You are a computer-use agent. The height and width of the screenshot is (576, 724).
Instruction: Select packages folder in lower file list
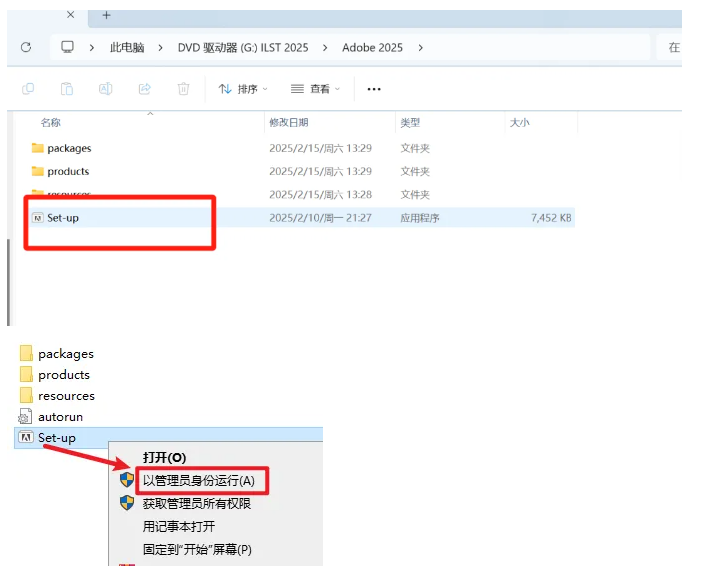(x=57, y=353)
